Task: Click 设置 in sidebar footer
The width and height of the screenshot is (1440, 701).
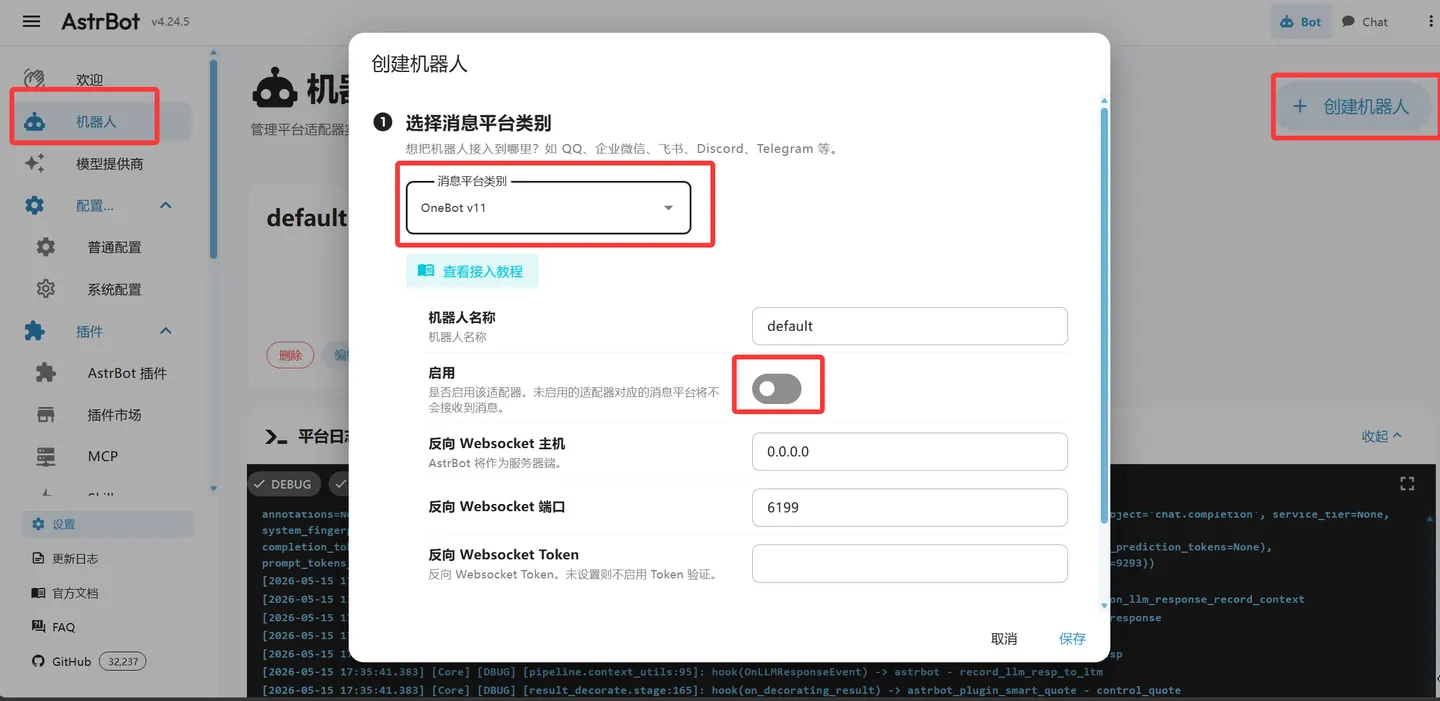Action: [x=107, y=524]
